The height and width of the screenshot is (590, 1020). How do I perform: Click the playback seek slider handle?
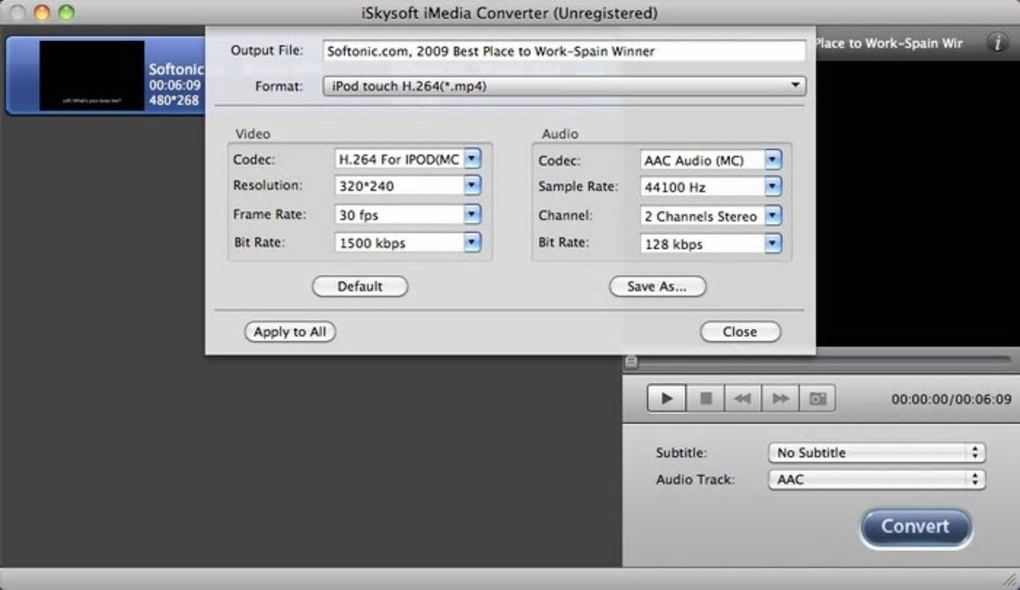(631, 362)
